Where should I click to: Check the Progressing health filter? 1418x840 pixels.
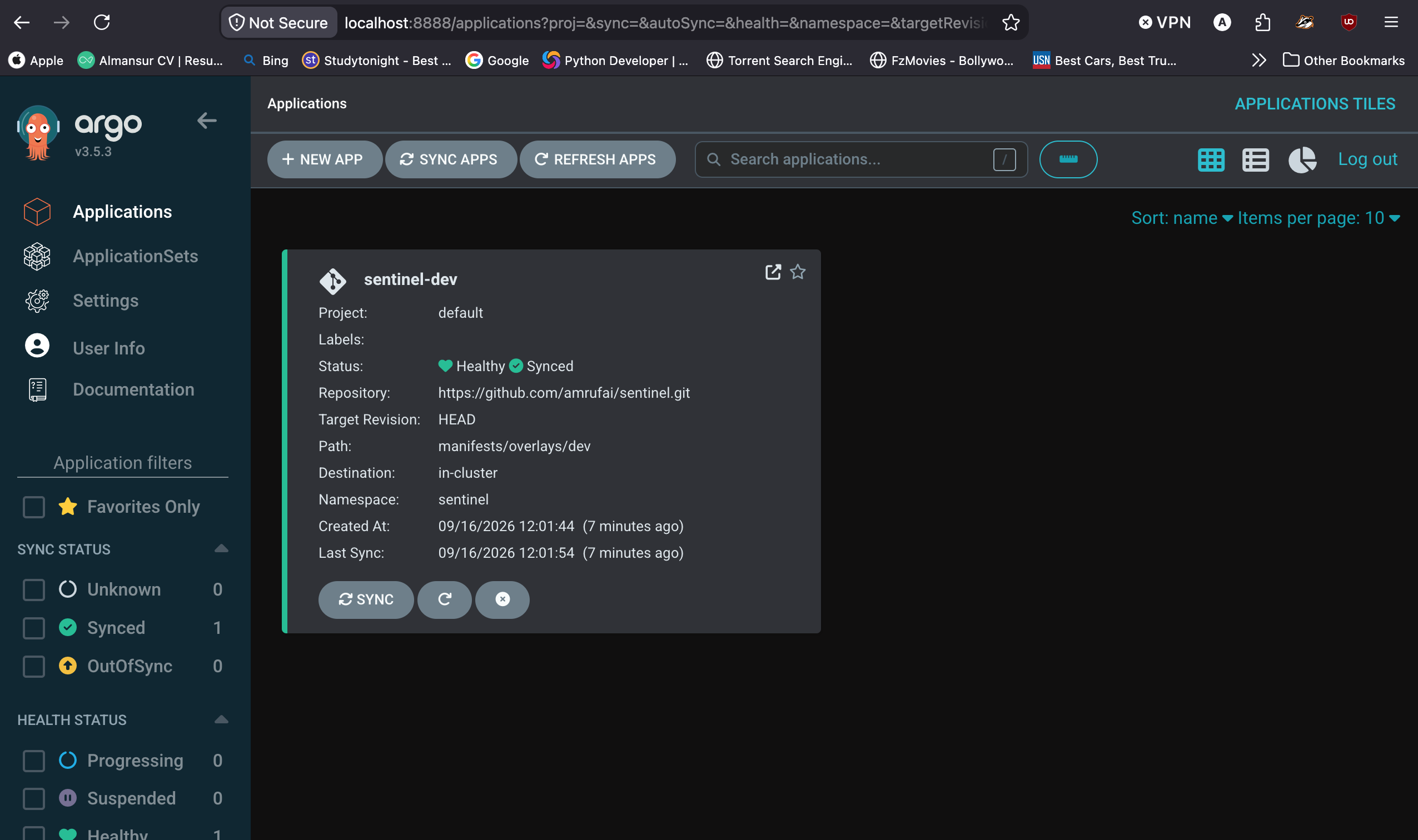tap(34, 761)
